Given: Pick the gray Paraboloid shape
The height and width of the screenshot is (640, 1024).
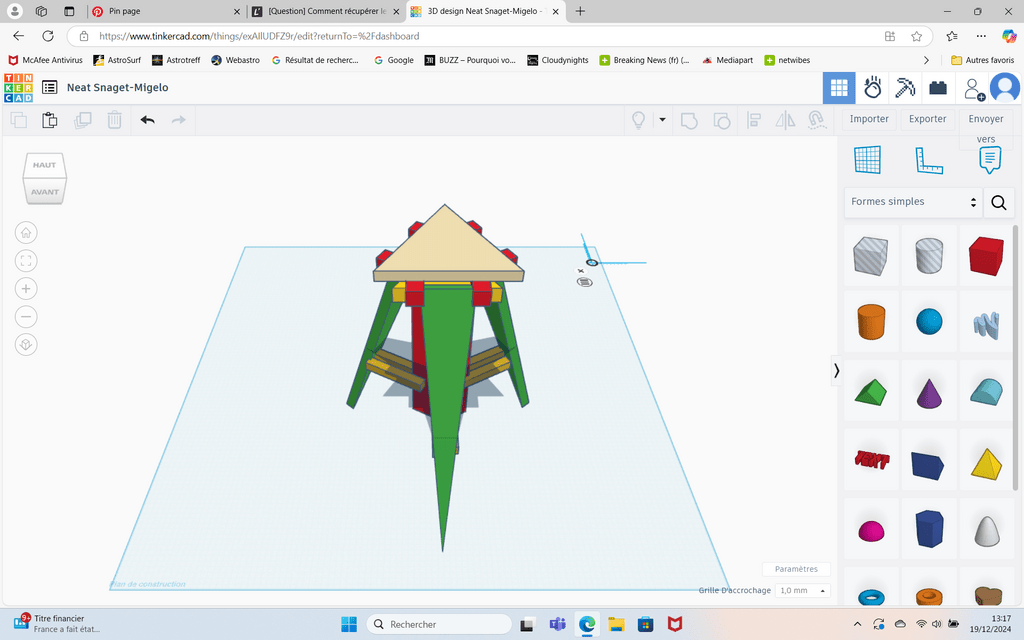Looking at the screenshot, I should coord(986,530).
